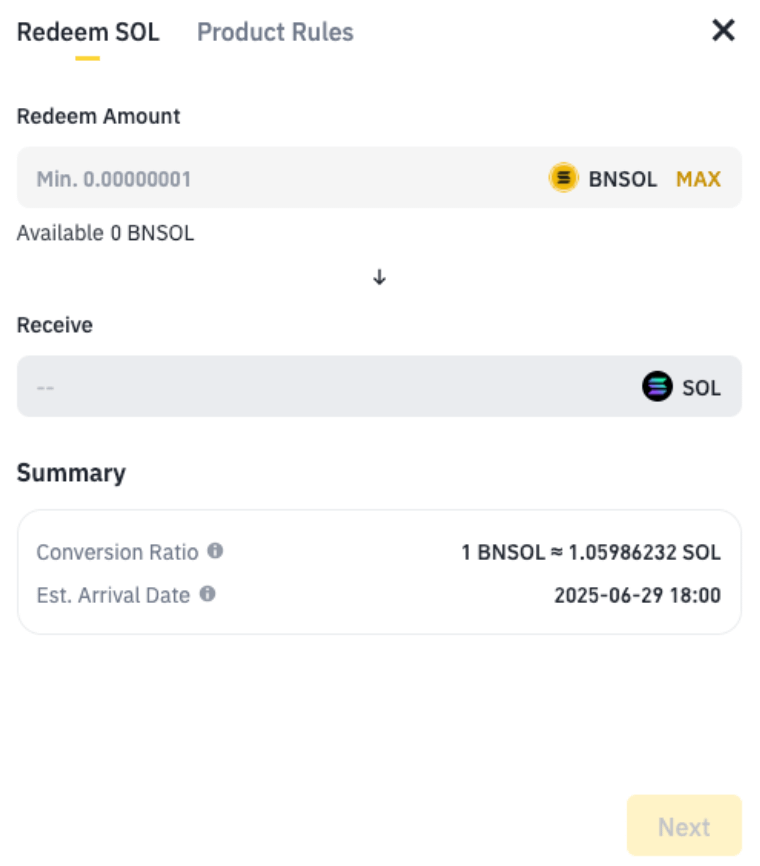Switch to the Product Rules tab

[x=275, y=32]
